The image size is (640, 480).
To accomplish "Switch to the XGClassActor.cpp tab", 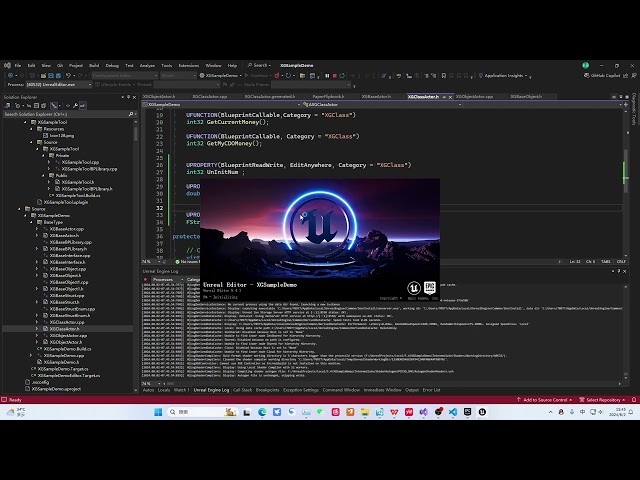I will coord(209,97).
